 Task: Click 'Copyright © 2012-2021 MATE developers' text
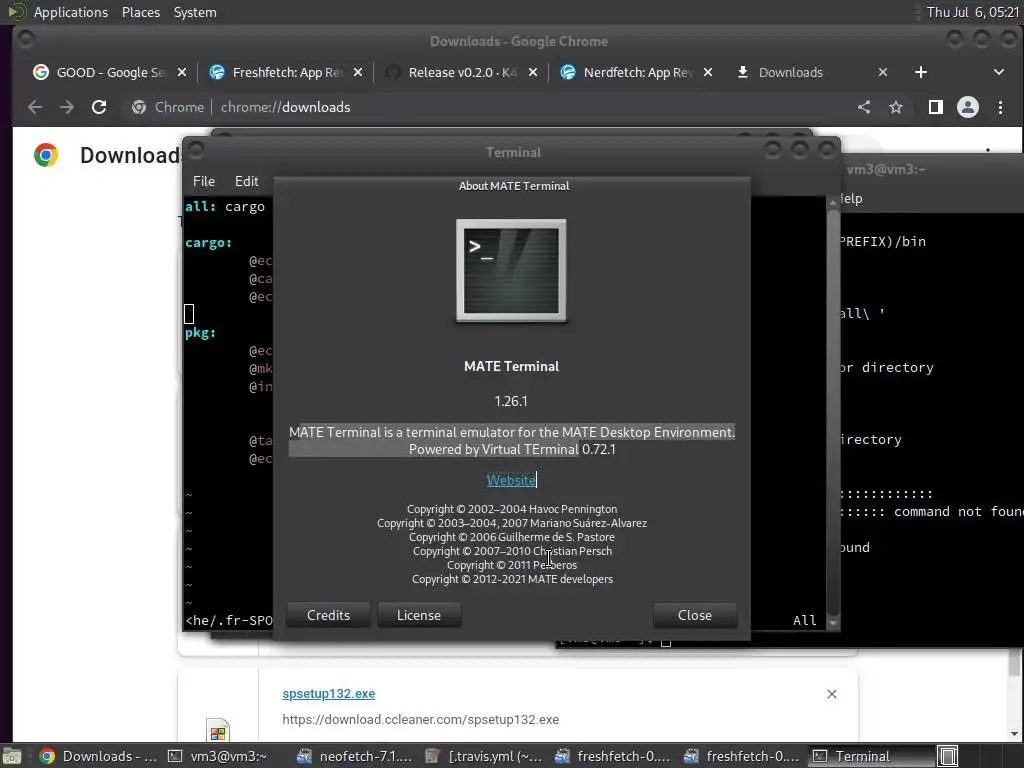(512, 579)
